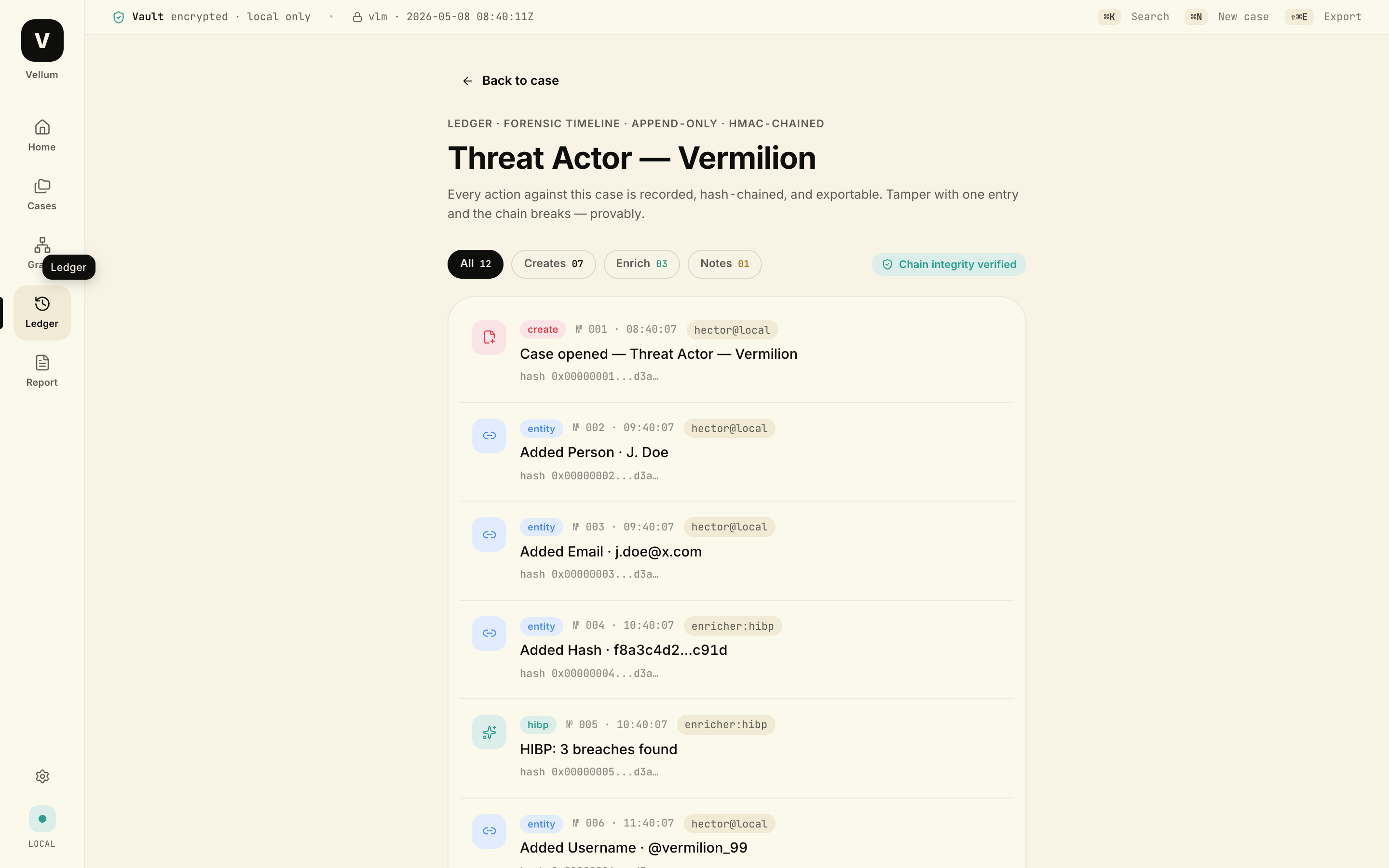Click the ⇧⌘E shortcut key badge
Screen dimensions: 1389x868
[x=1299, y=17]
